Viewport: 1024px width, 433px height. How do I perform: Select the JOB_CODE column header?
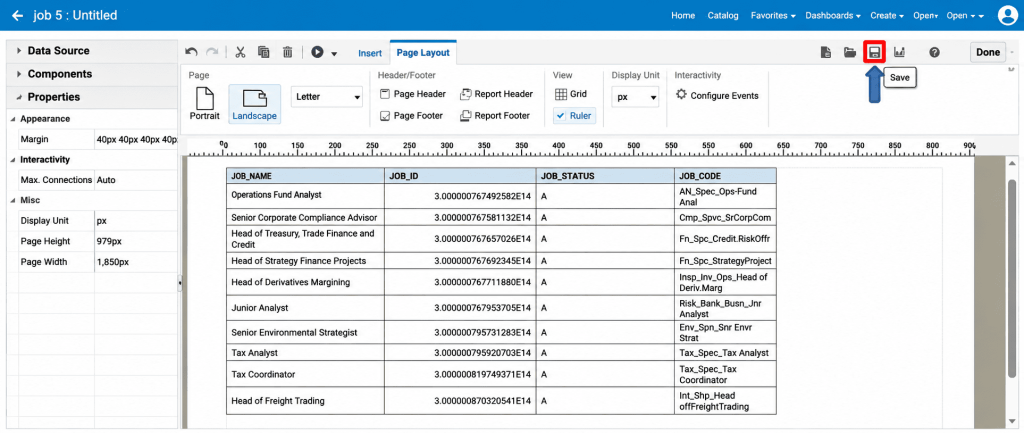(x=726, y=176)
